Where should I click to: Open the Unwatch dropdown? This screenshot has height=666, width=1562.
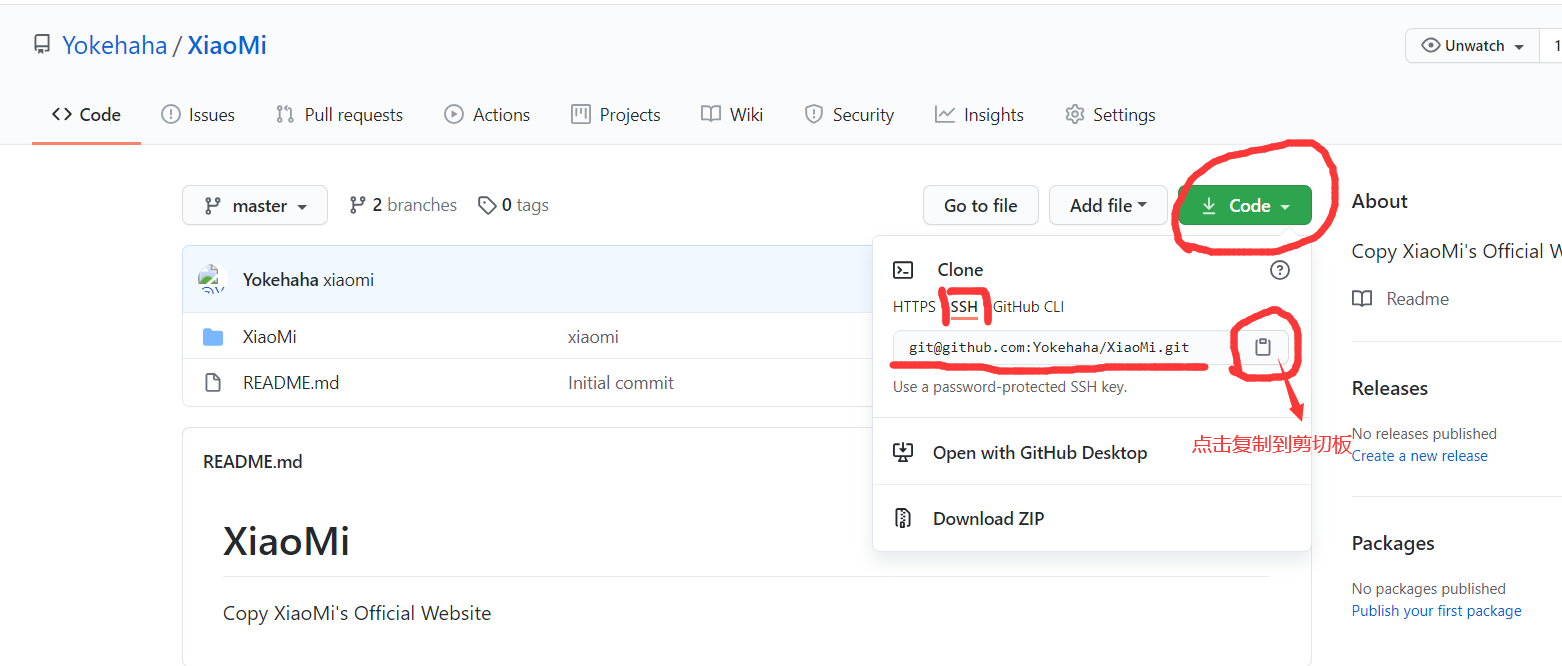click(x=1472, y=46)
